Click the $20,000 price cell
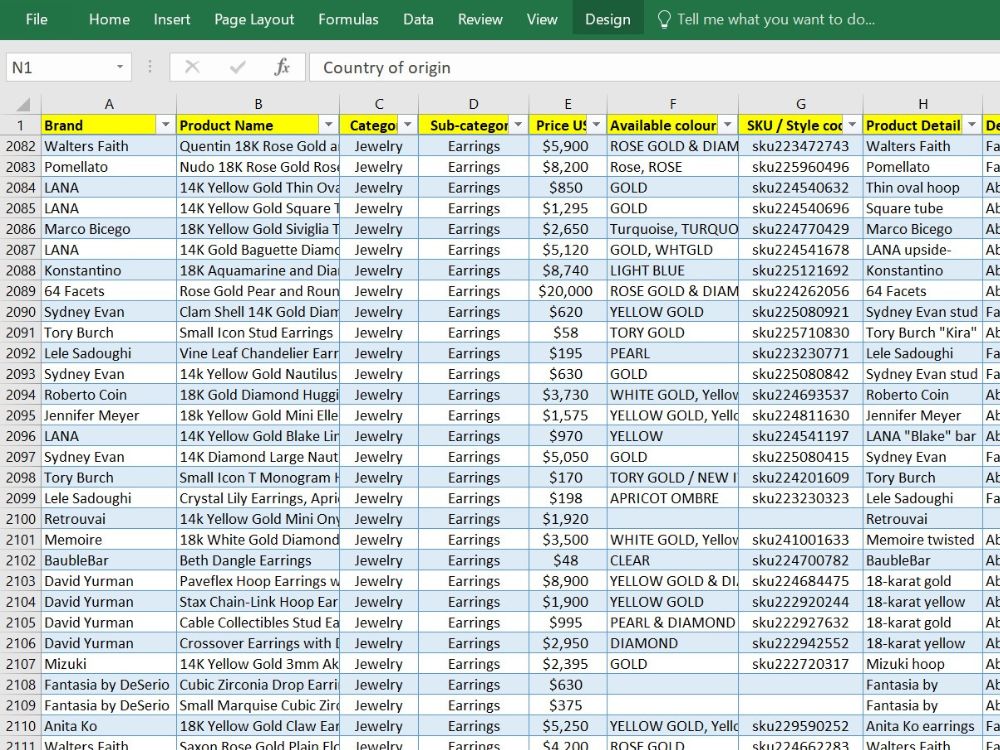 tap(568, 291)
